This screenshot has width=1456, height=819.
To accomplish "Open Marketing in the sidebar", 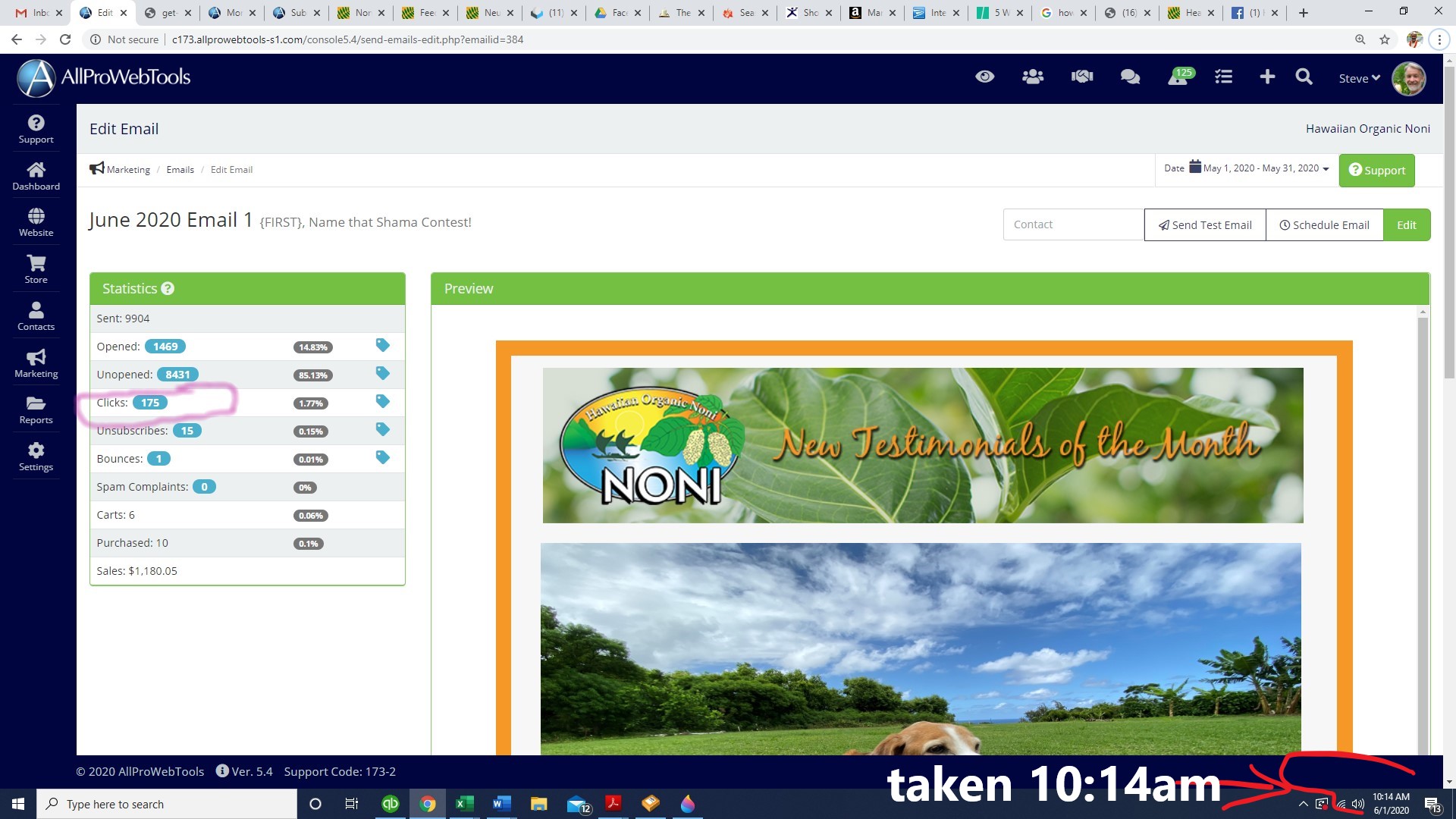I will (36, 363).
